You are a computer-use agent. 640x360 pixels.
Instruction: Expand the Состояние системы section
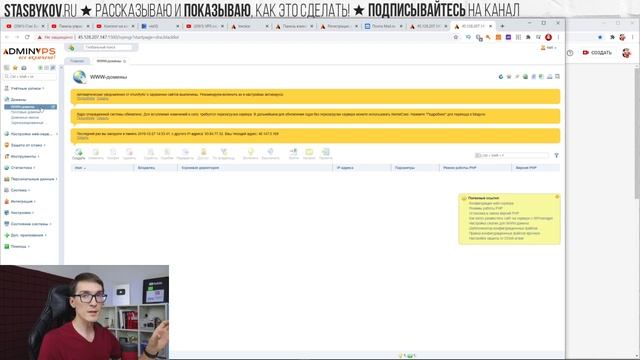28,224
